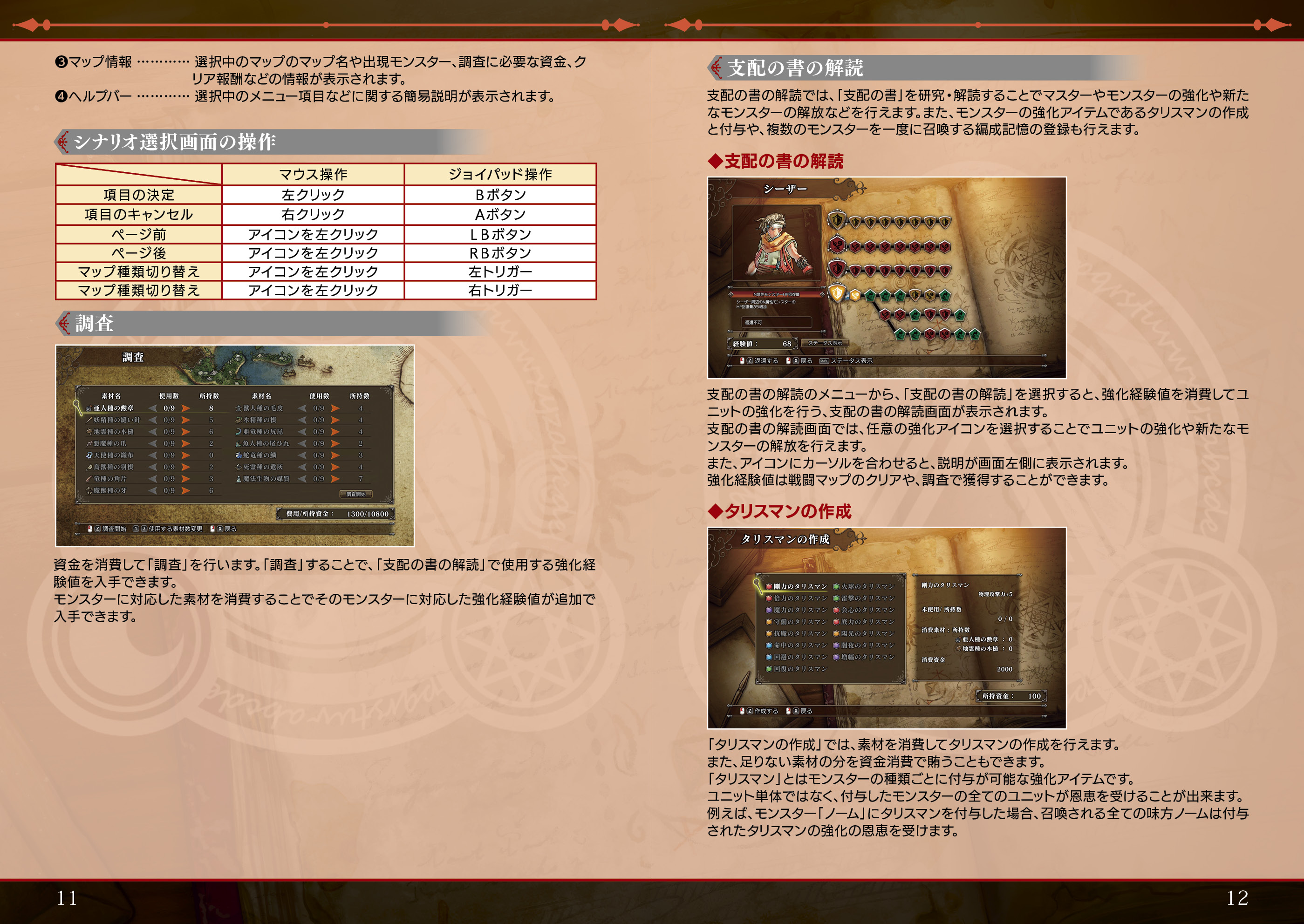This screenshot has height=924, width=1304.
Task: Click the 経験値 68 value box
Action: tap(762, 344)
